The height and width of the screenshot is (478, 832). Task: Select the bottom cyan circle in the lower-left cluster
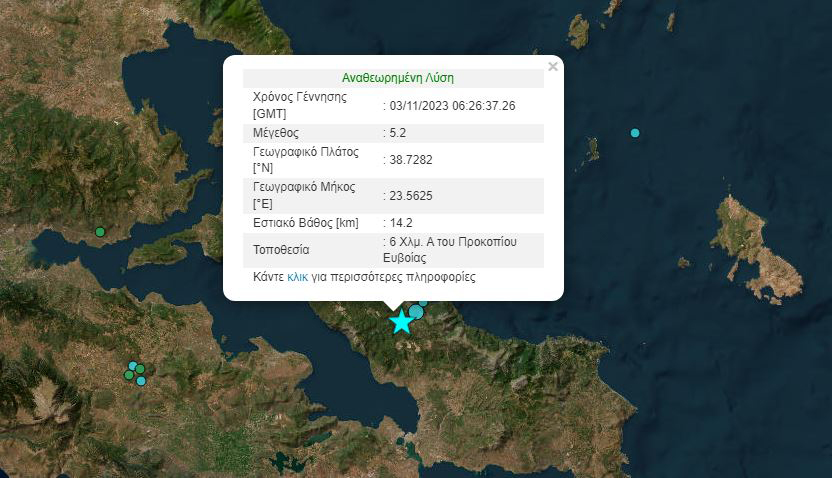(x=141, y=381)
